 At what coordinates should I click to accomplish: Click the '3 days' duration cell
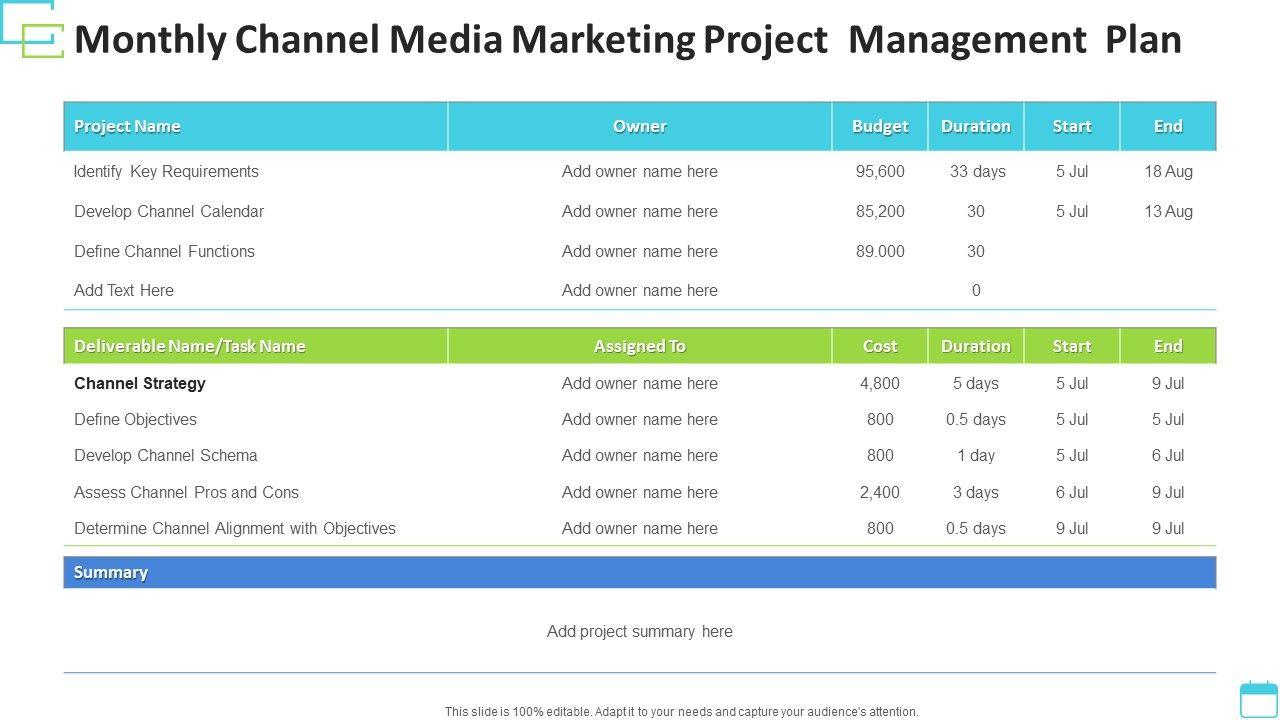coord(976,492)
